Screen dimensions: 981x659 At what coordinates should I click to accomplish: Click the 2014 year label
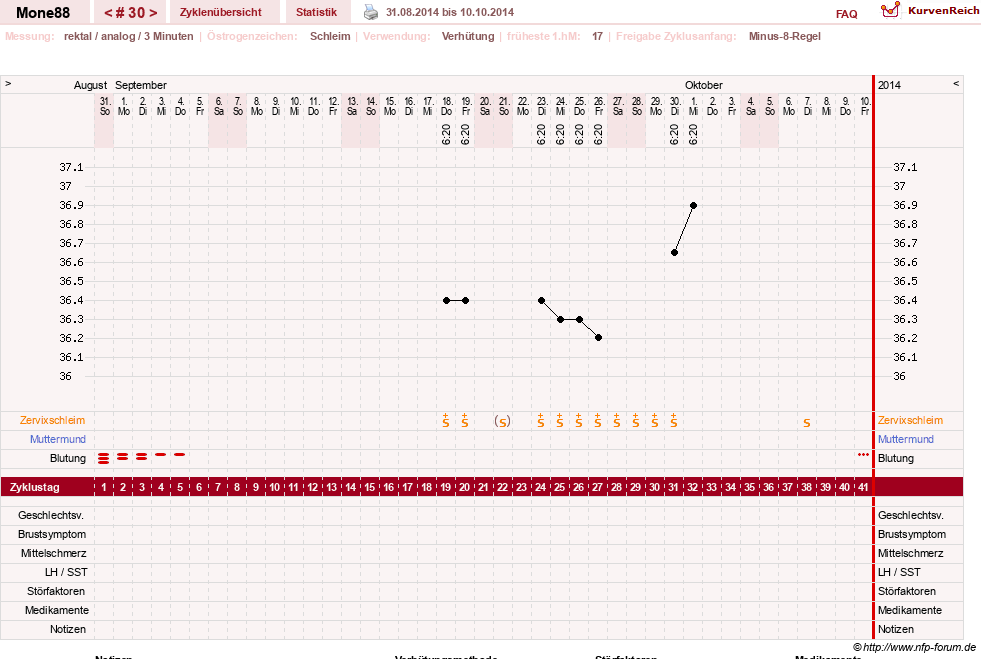click(889, 85)
